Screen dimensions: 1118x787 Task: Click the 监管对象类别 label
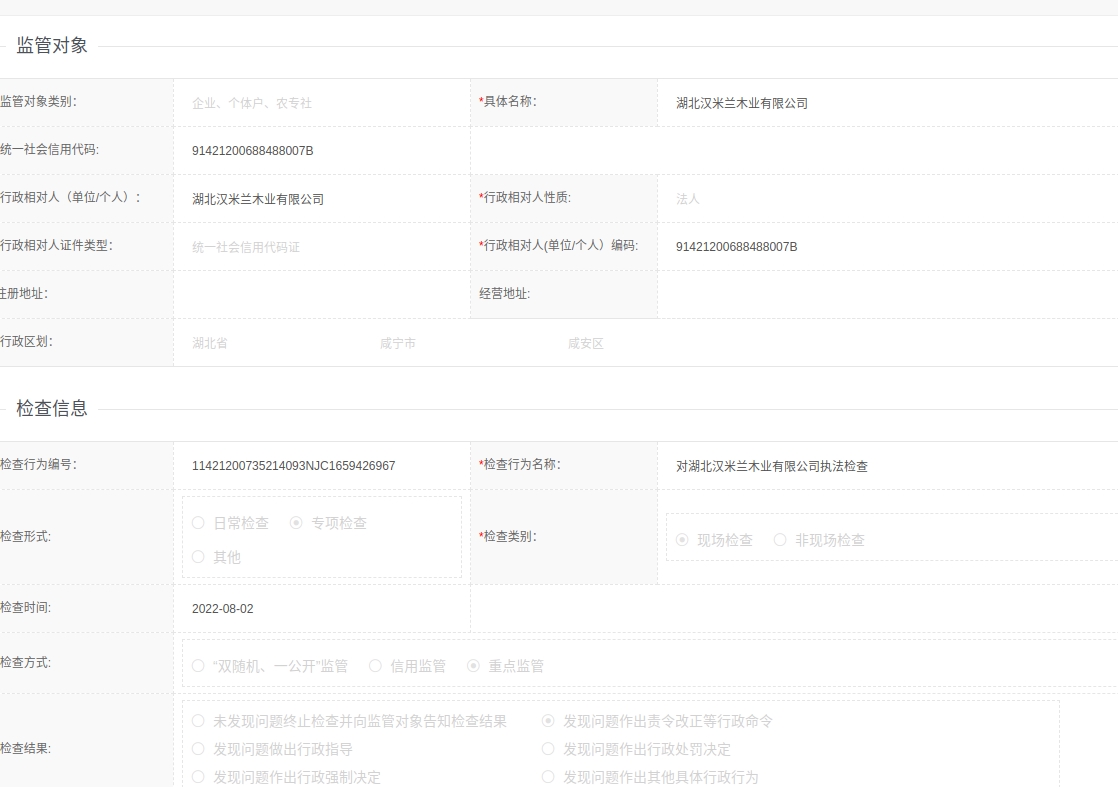pos(38,101)
